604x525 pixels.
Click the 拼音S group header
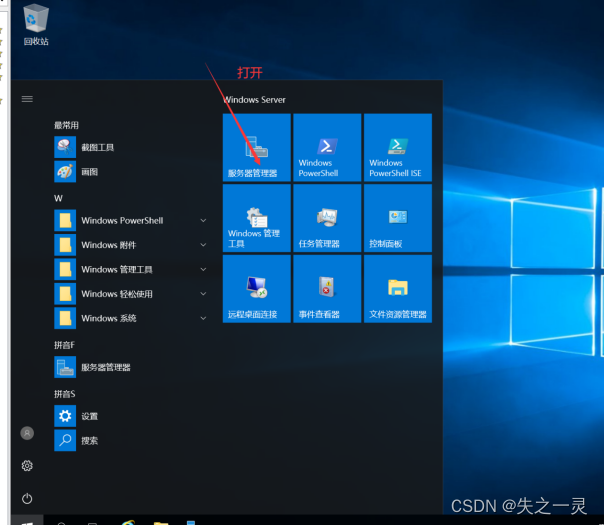64,394
